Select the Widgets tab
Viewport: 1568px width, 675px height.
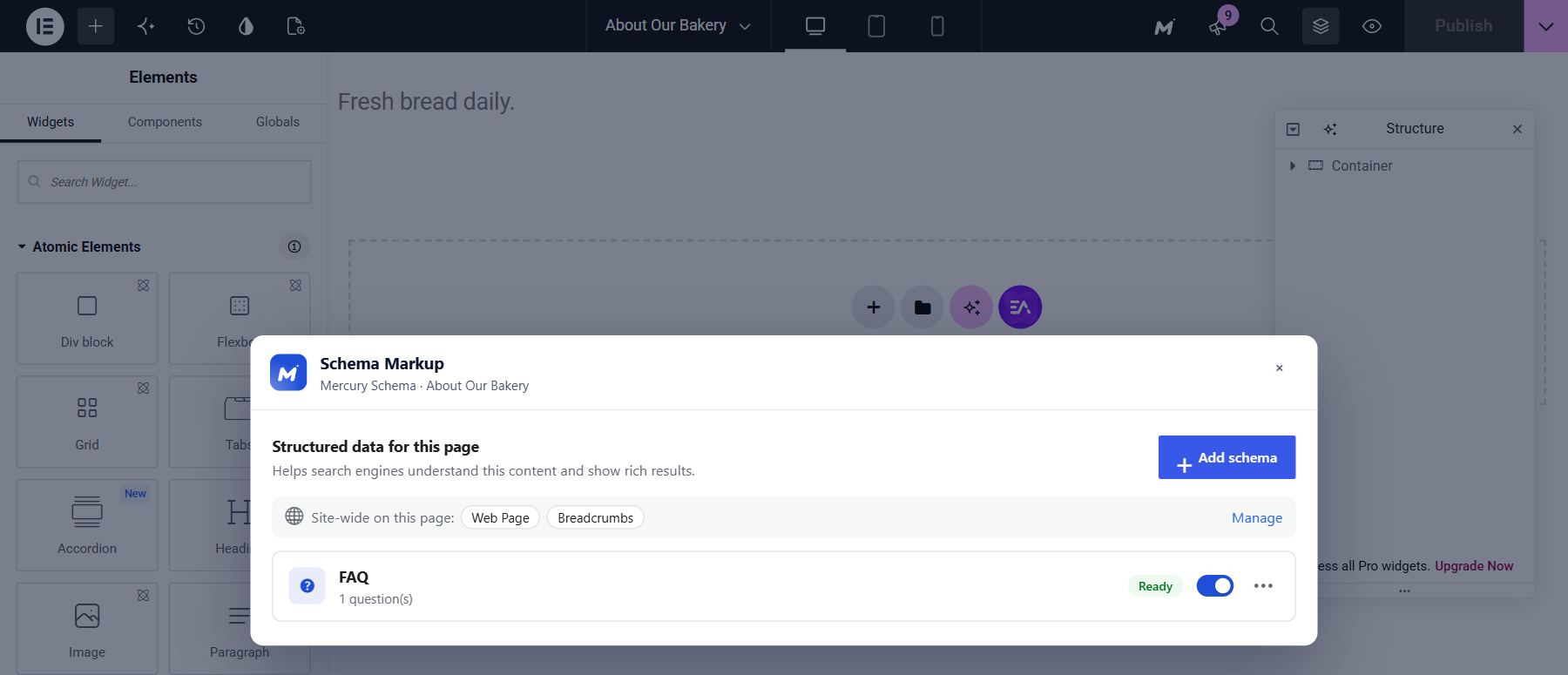51,122
